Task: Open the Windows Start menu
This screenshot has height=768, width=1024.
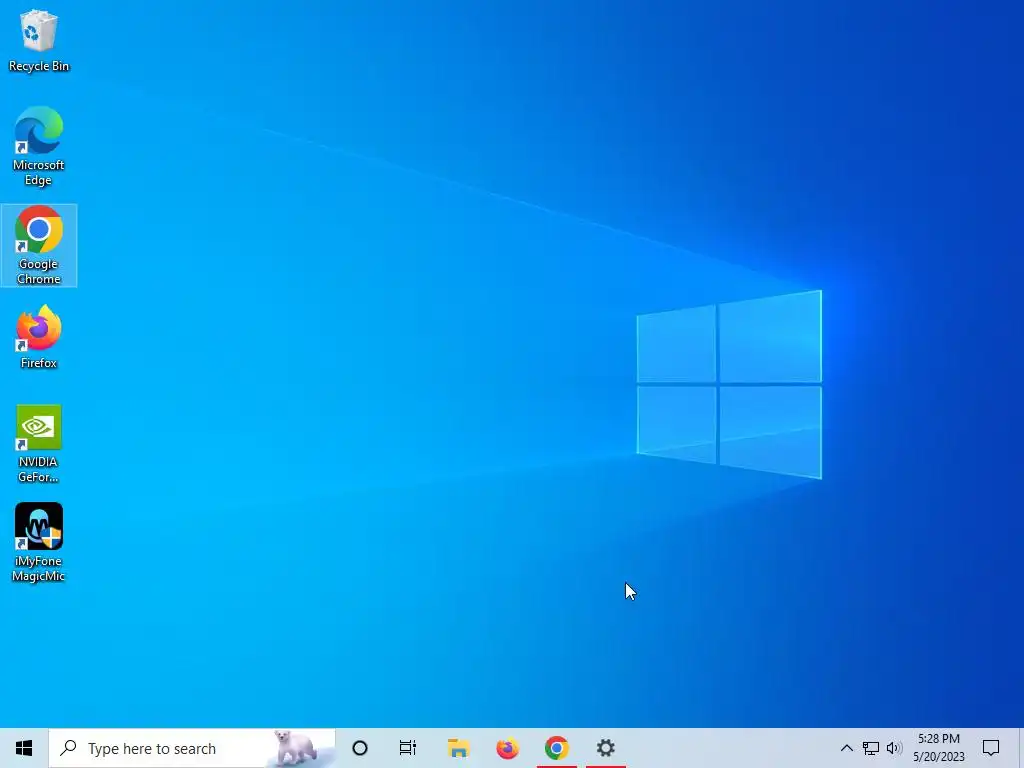Action: 24,748
